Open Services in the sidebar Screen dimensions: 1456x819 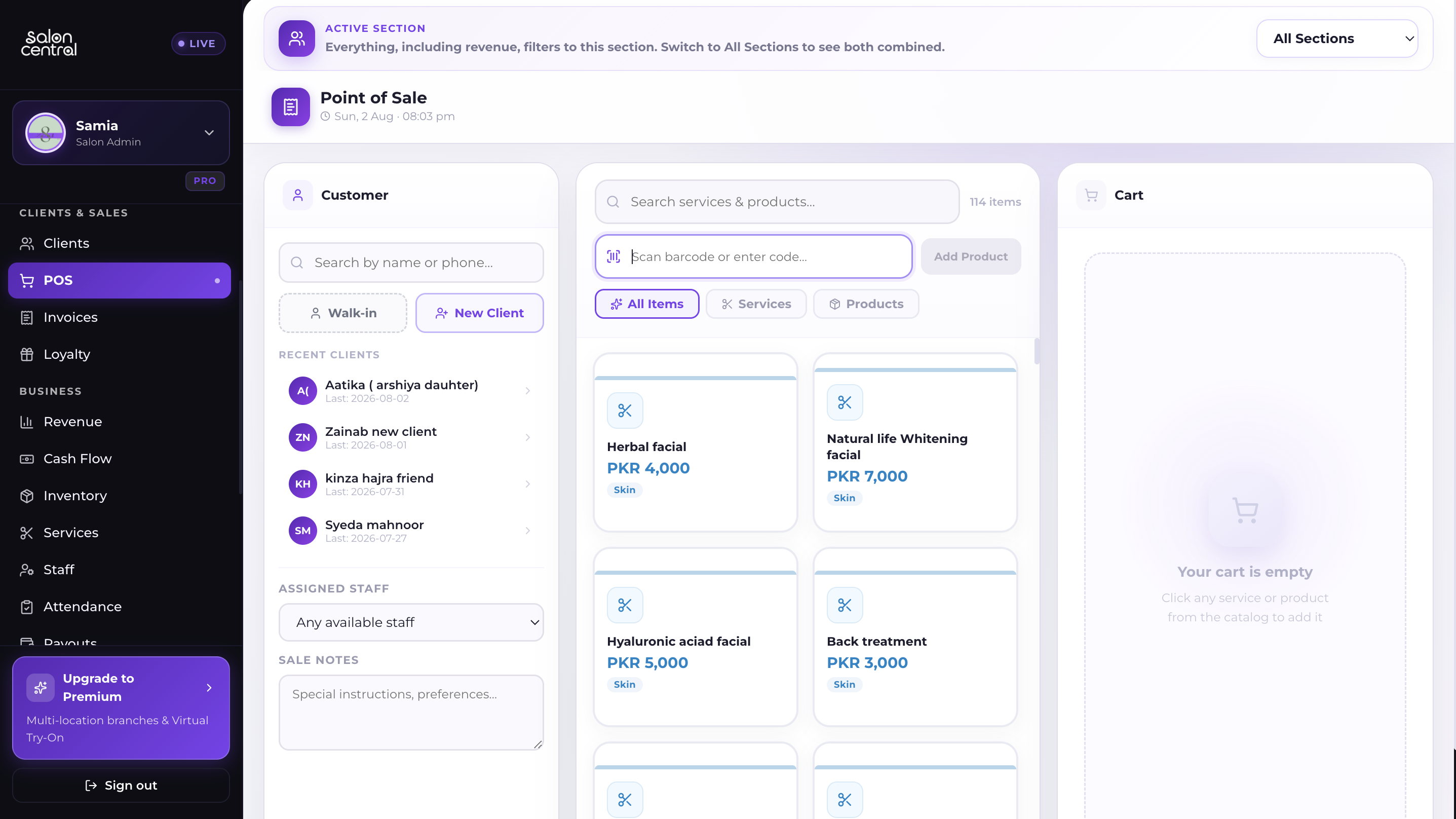[x=119, y=533]
